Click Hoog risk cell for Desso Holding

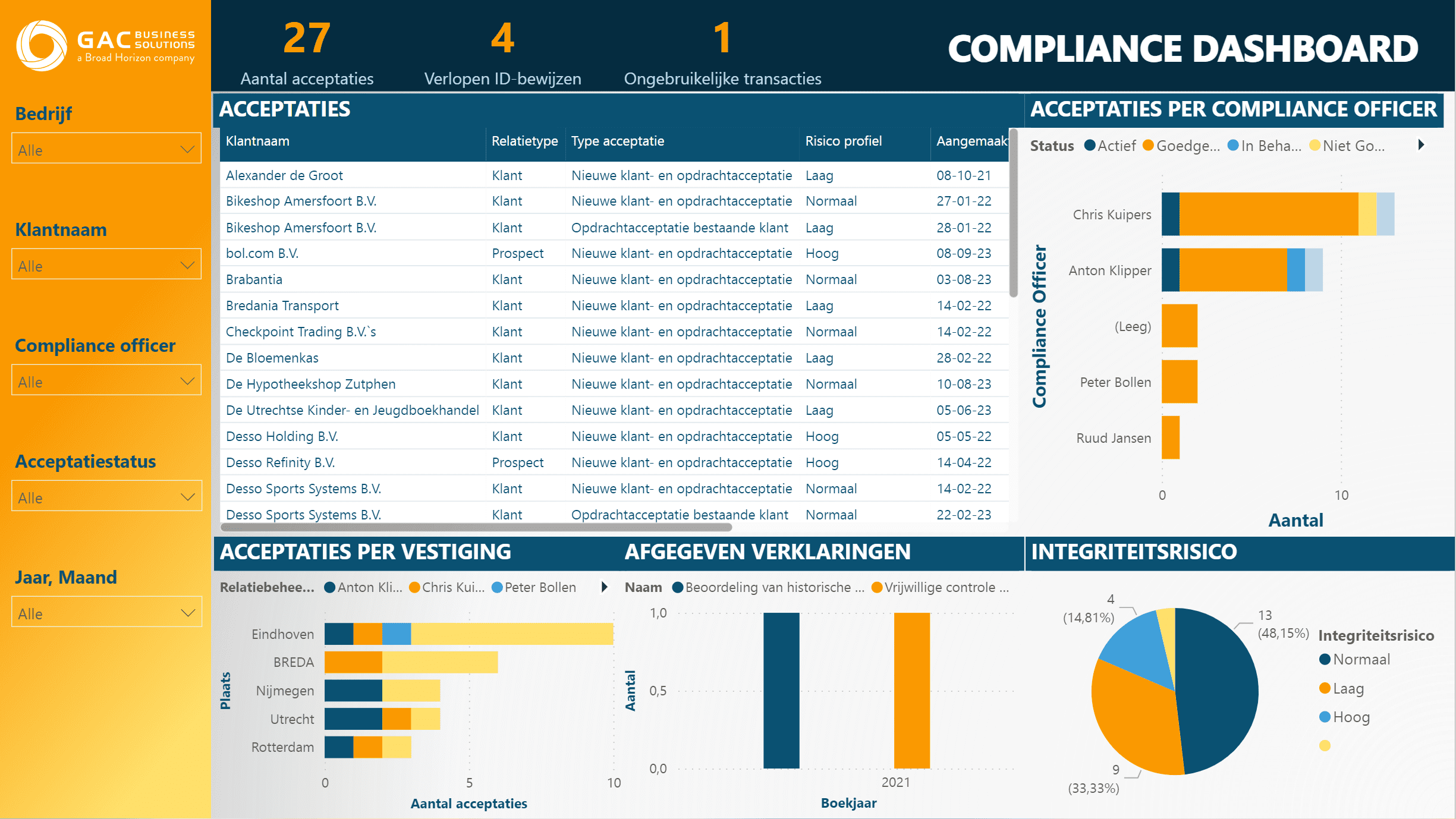[822, 436]
